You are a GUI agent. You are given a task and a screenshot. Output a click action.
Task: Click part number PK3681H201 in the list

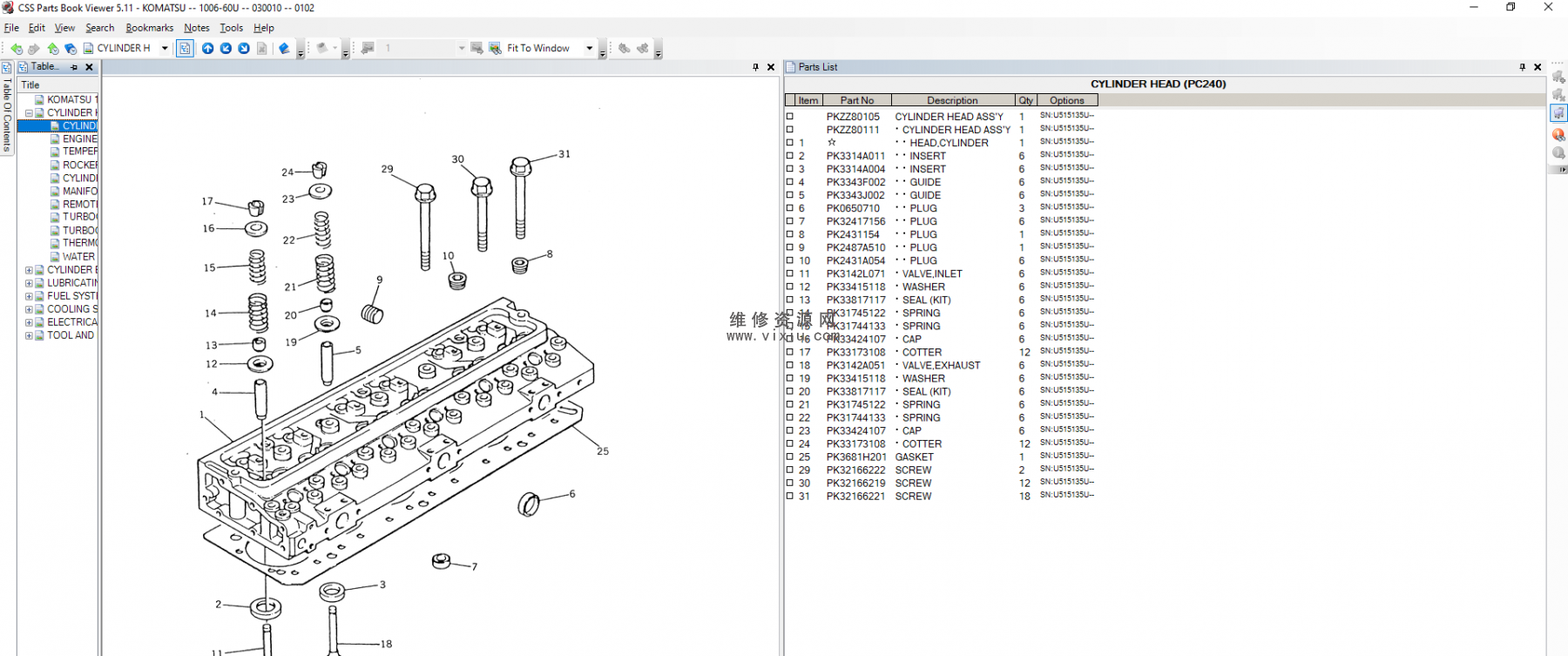tap(856, 456)
